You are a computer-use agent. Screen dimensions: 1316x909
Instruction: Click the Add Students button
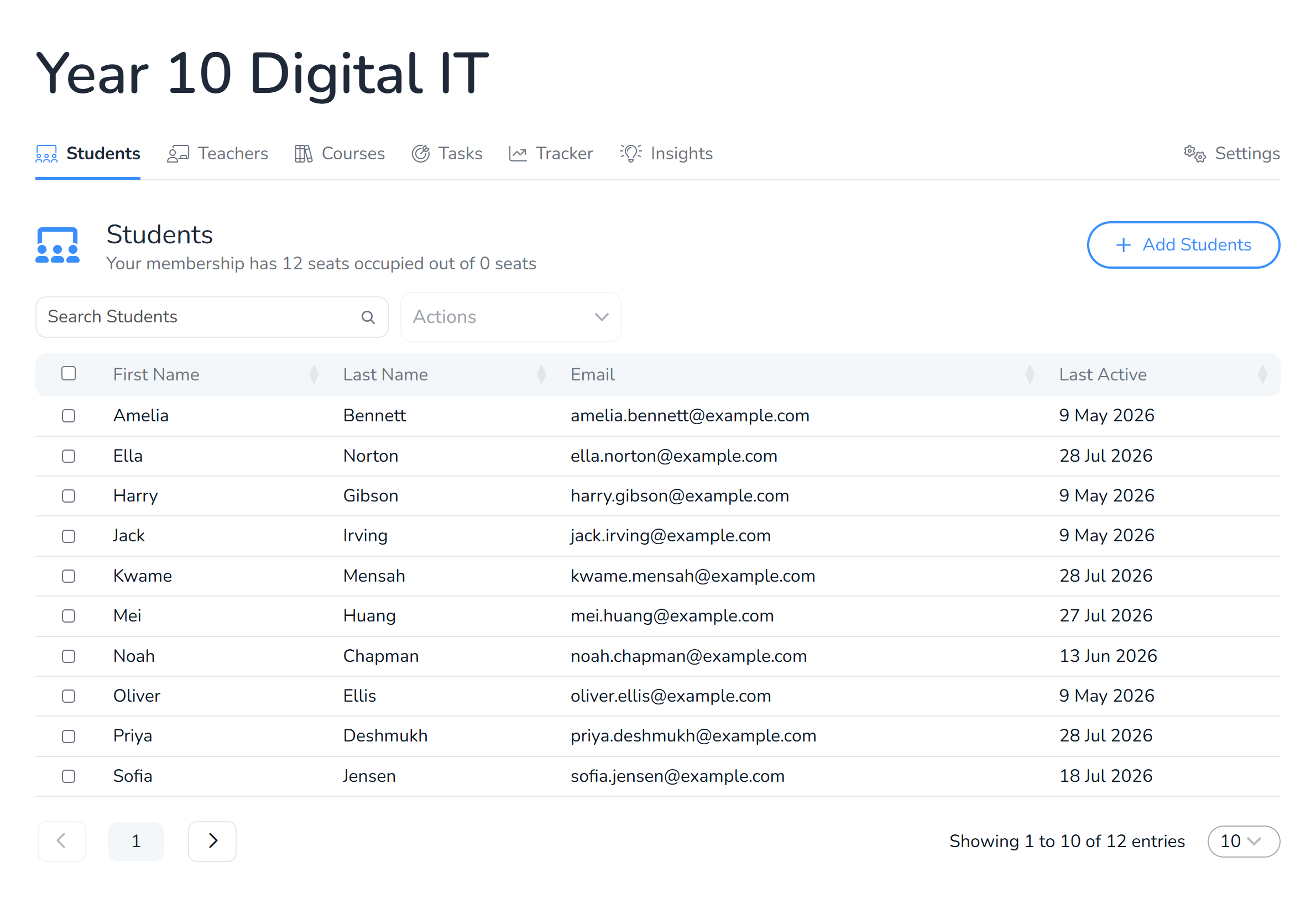coord(1183,245)
